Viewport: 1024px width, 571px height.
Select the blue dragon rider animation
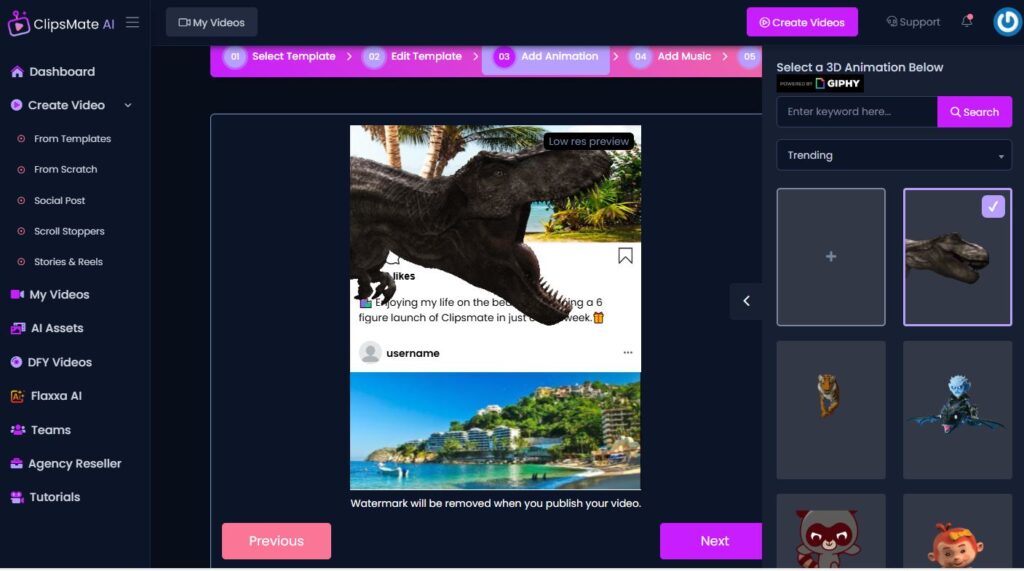click(957, 410)
